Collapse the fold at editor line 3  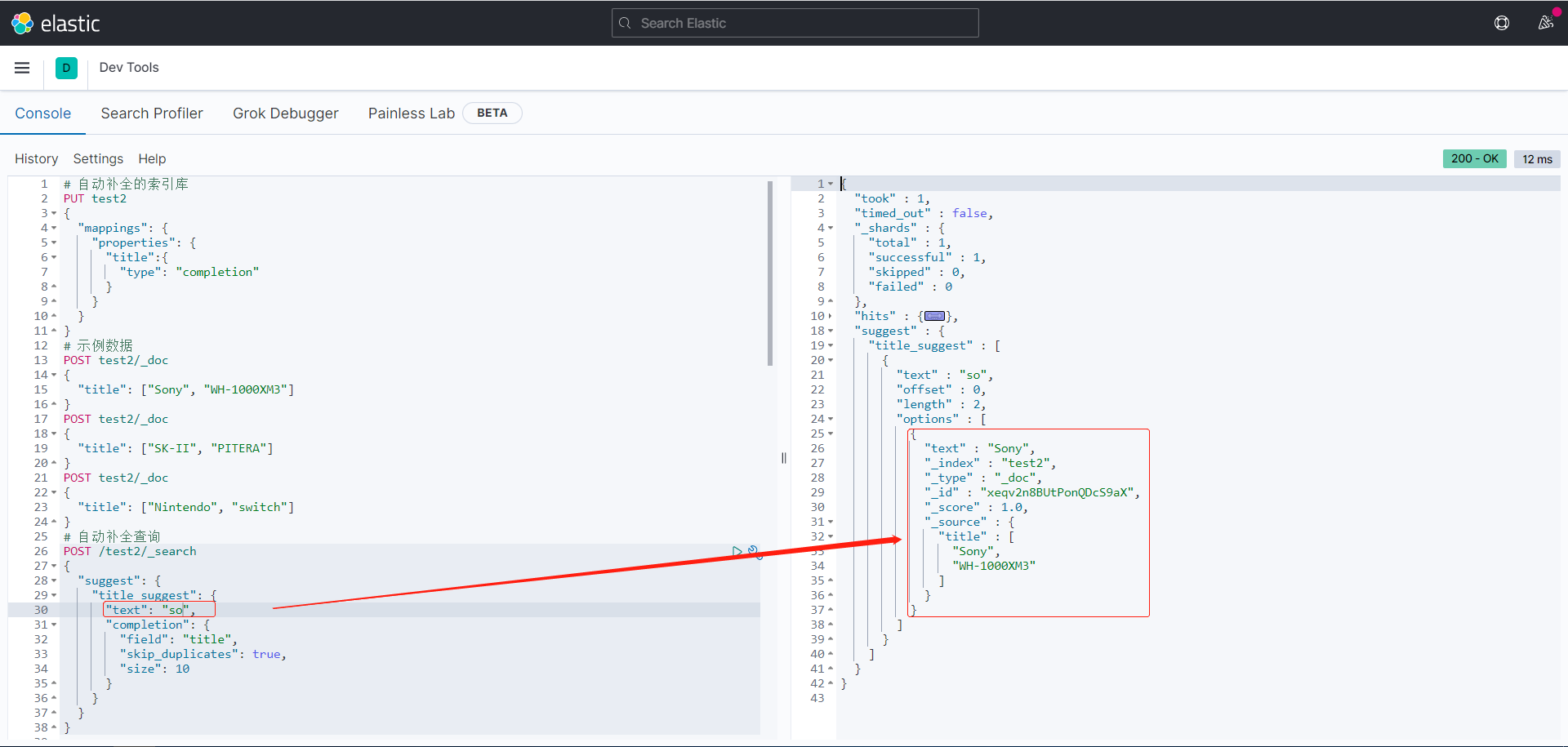[54, 213]
